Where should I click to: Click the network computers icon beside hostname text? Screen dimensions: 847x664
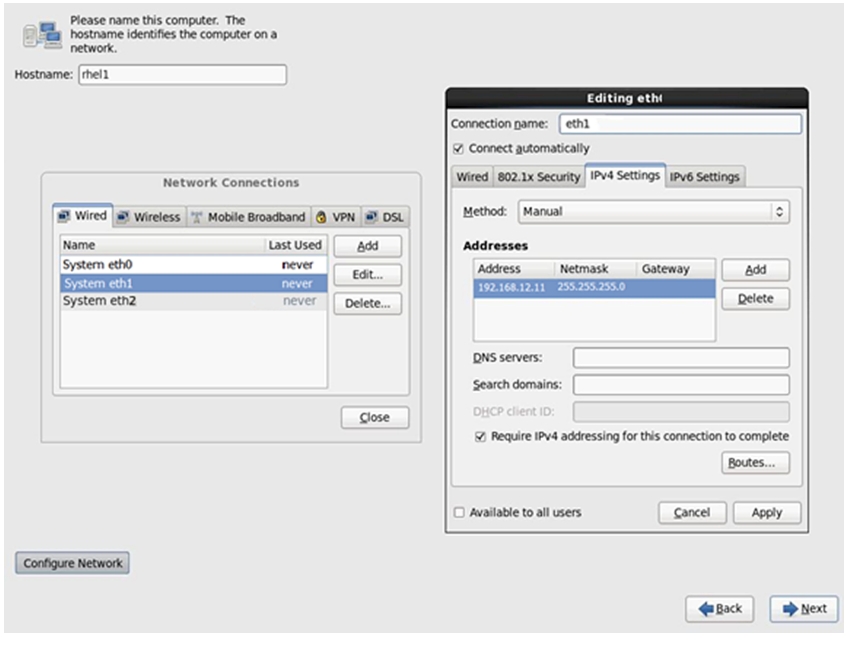pos(42,35)
